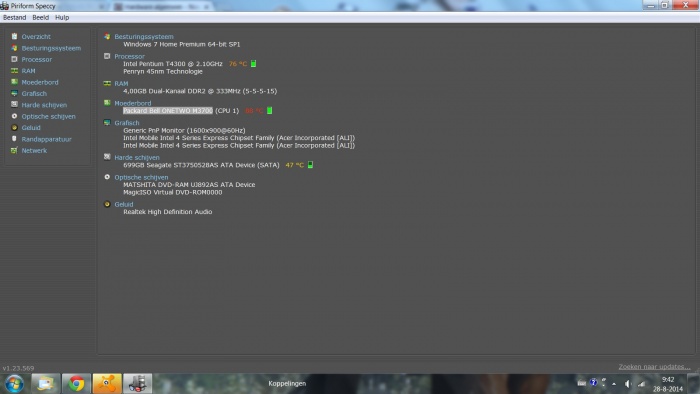Open the Grafisch heading link in summary
This screenshot has height=394, width=700.
[x=127, y=123]
